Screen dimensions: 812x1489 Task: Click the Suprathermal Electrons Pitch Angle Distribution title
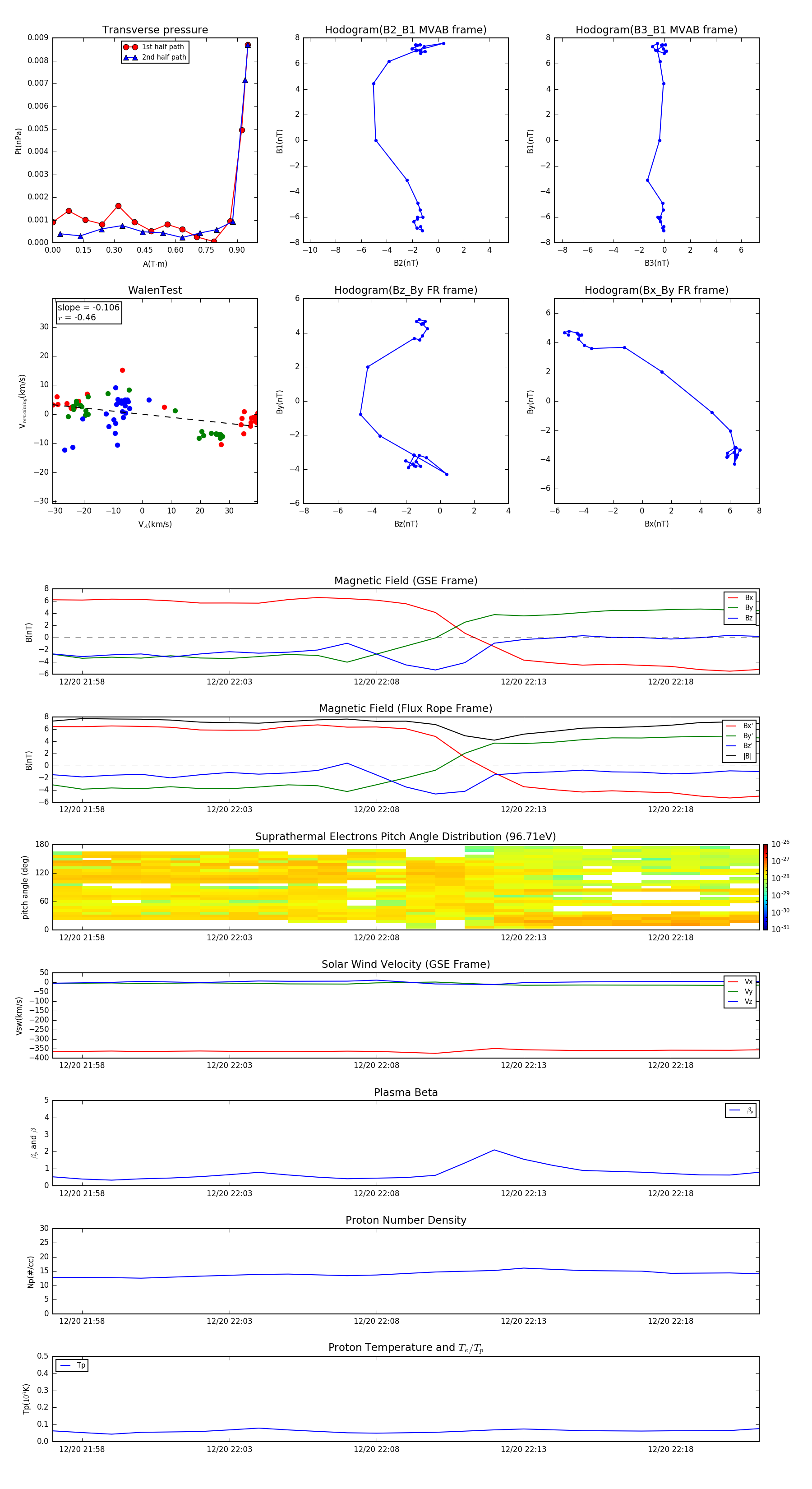coord(406,837)
